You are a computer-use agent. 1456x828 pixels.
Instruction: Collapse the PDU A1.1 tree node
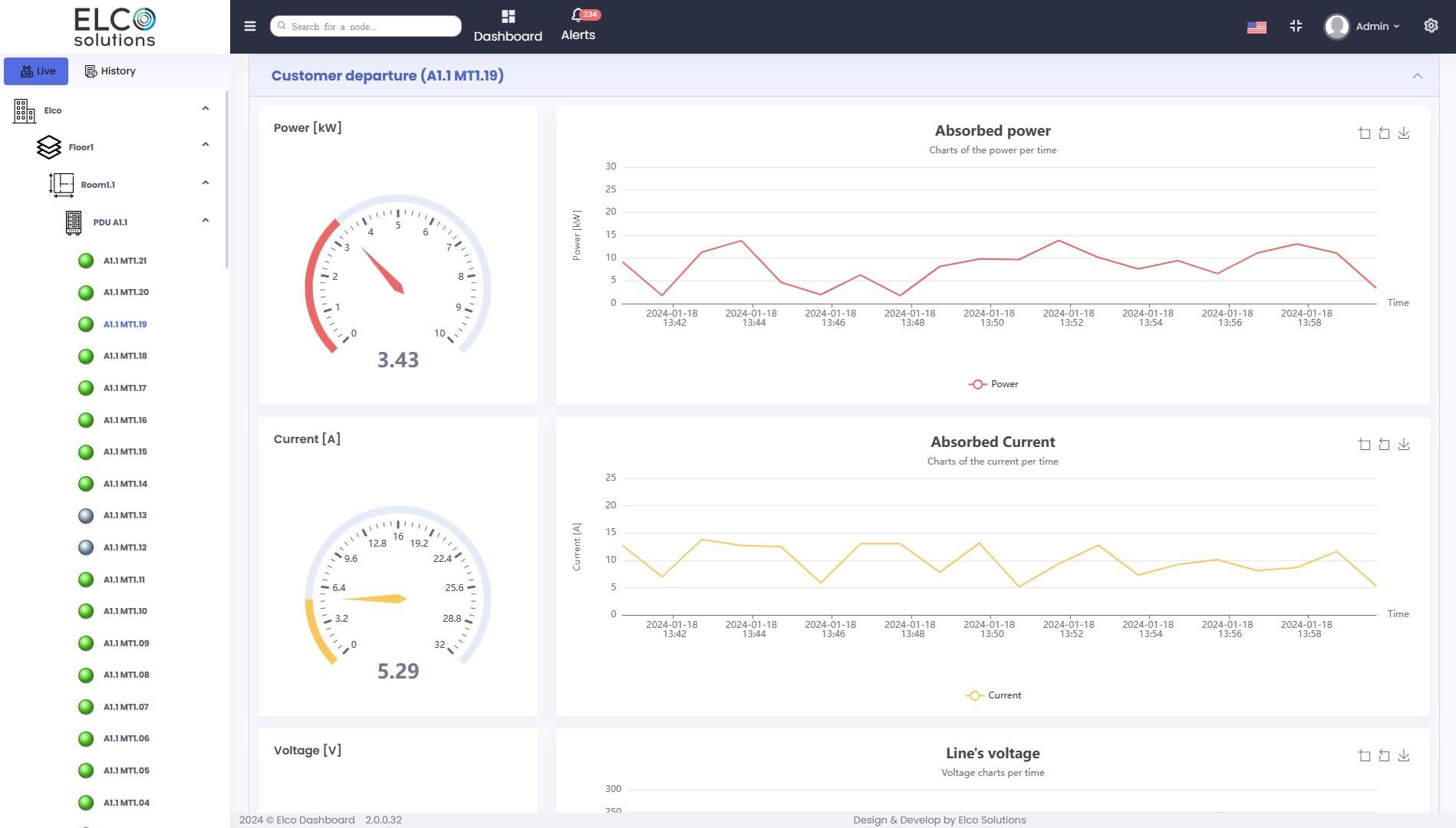click(x=205, y=219)
